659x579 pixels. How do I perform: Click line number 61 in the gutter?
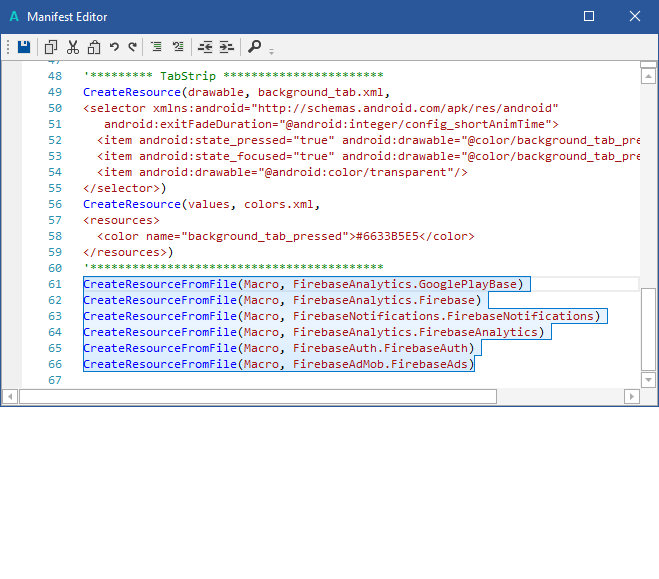click(55, 284)
